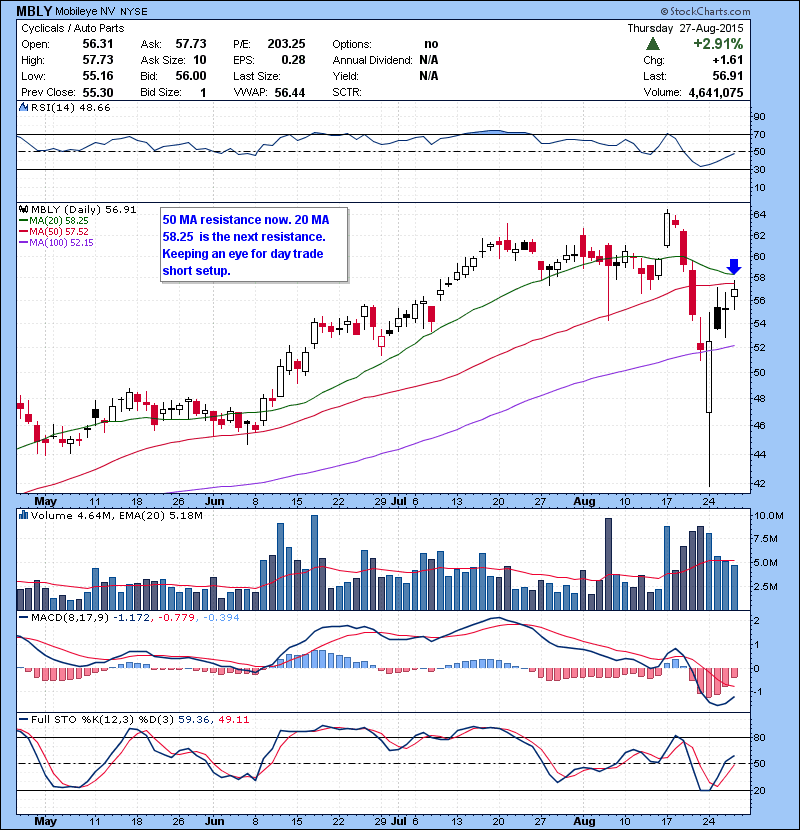Click the SCTR label
800x830 pixels.
point(347,93)
